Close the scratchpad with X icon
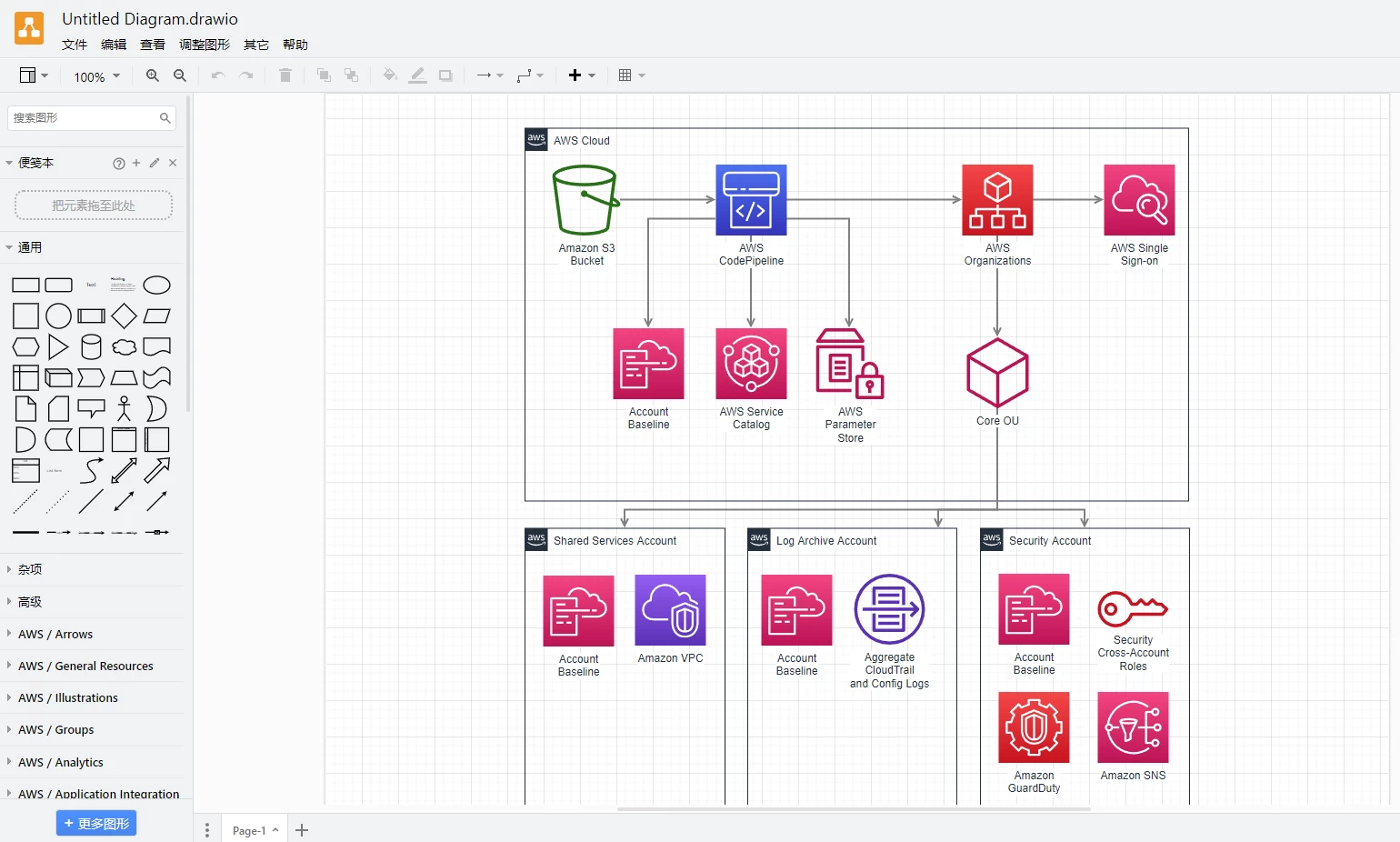The height and width of the screenshot is (842, 1400). click(x=173, y=163)
